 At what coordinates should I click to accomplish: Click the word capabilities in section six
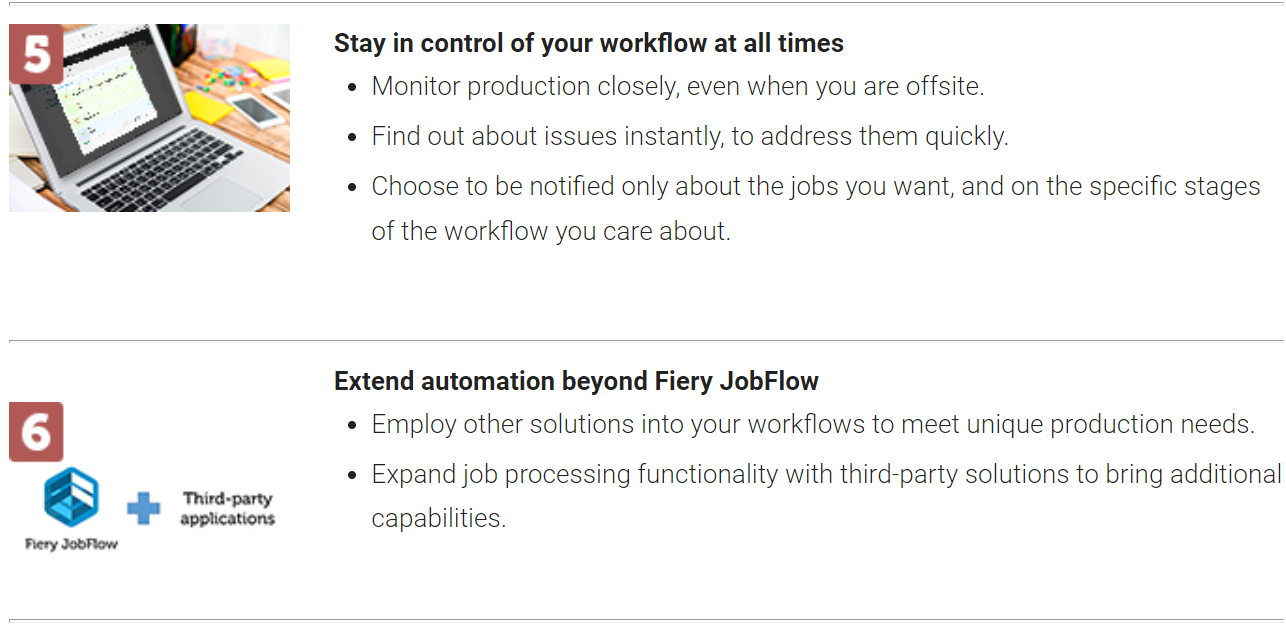pos(439,518)
